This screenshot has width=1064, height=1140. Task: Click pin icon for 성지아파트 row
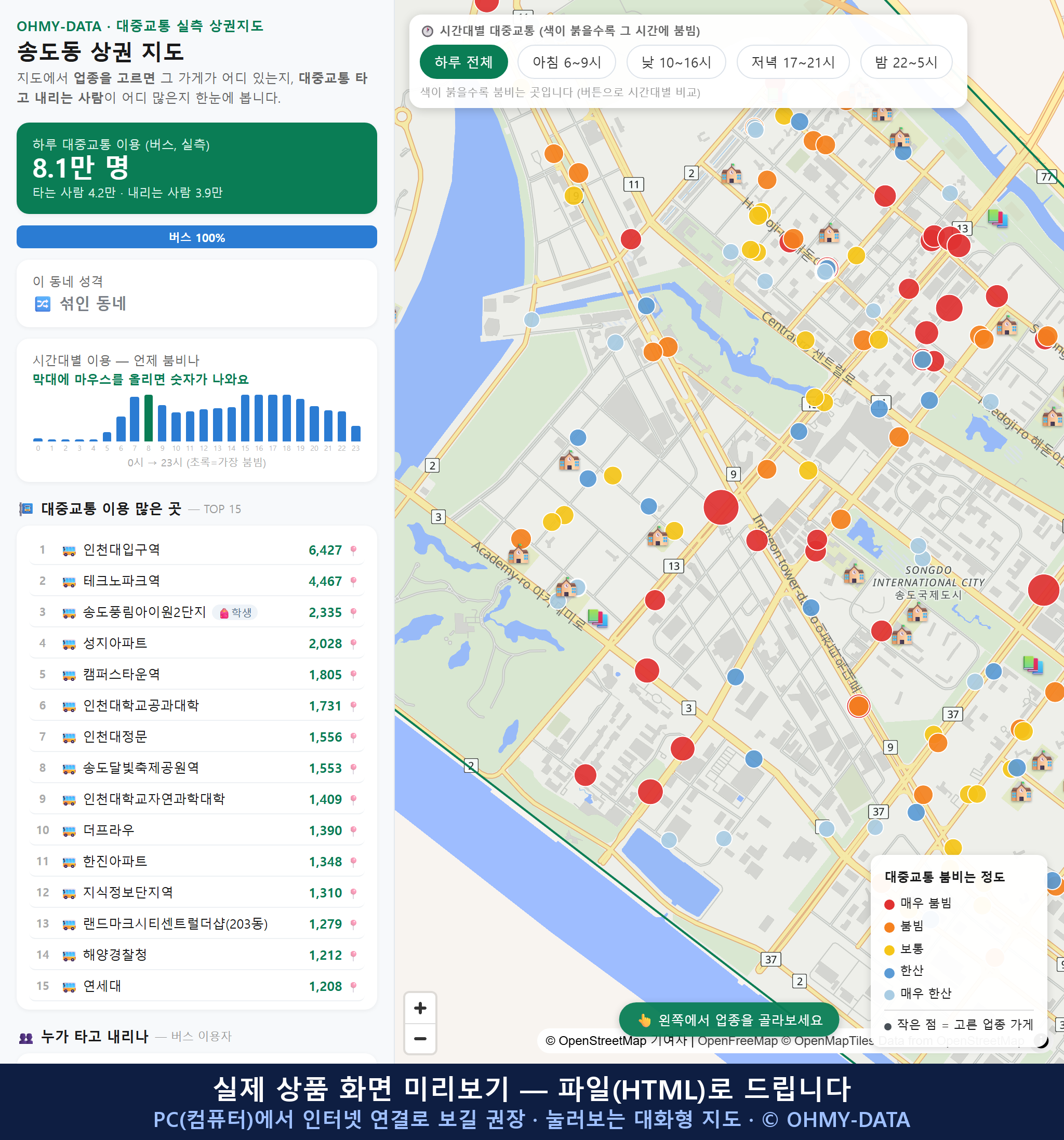click(x=353, y=643)
